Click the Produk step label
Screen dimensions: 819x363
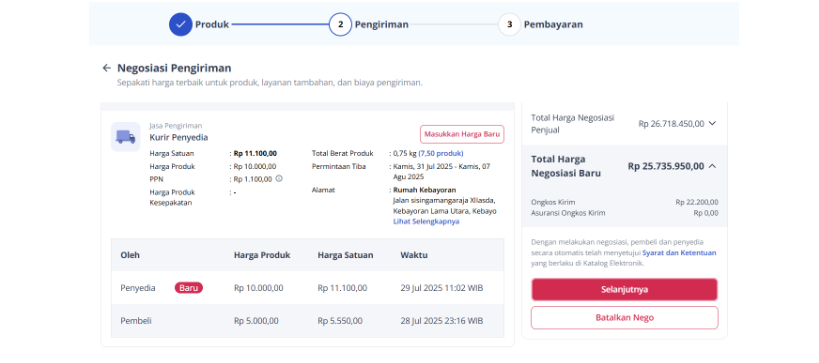(212, 25)
